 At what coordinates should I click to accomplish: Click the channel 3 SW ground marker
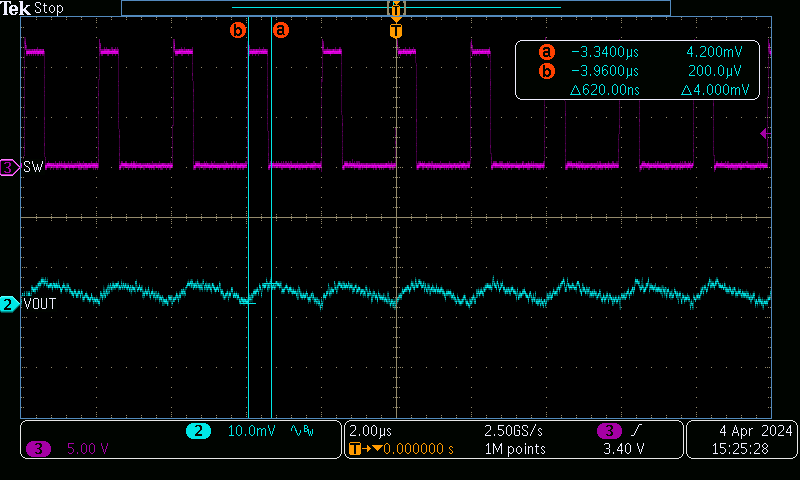coord(10,168)
